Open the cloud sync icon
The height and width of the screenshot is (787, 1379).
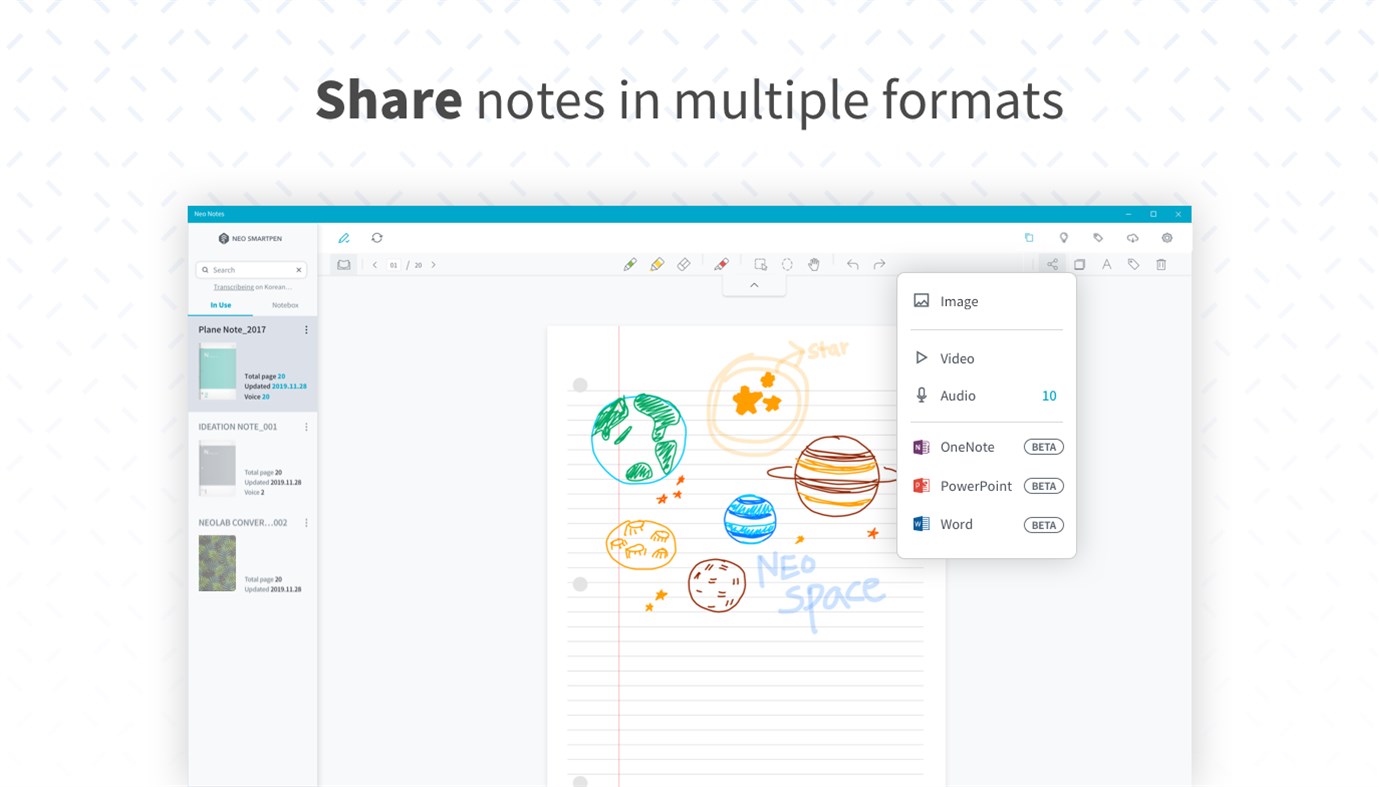point(1130,237)
